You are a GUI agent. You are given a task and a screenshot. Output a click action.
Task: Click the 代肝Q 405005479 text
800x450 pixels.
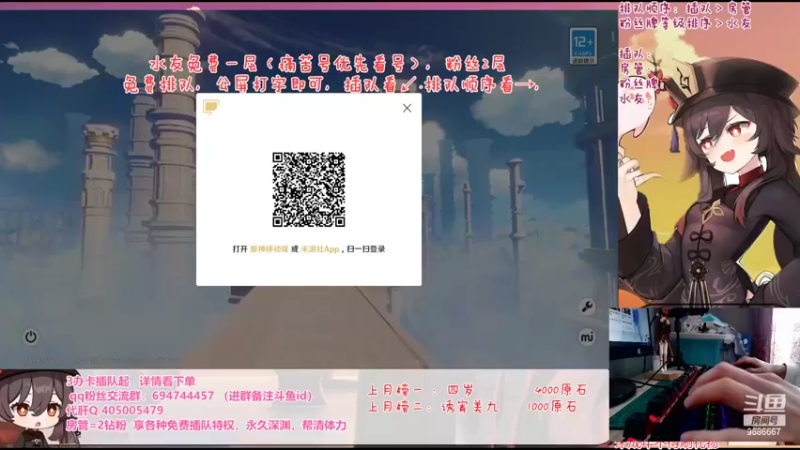(x=115, y=410)
